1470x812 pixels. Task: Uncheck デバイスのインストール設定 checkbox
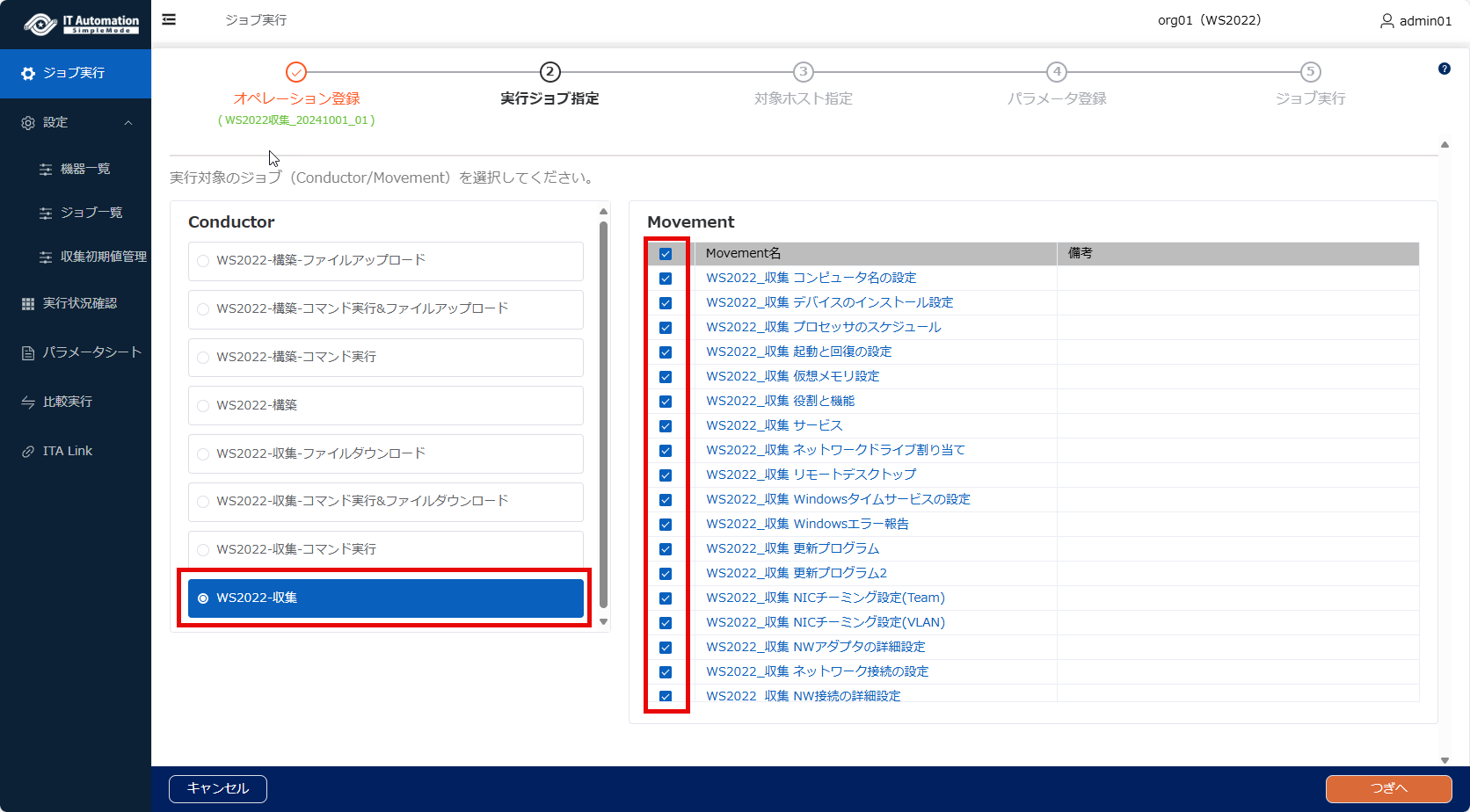click(666, 303)
